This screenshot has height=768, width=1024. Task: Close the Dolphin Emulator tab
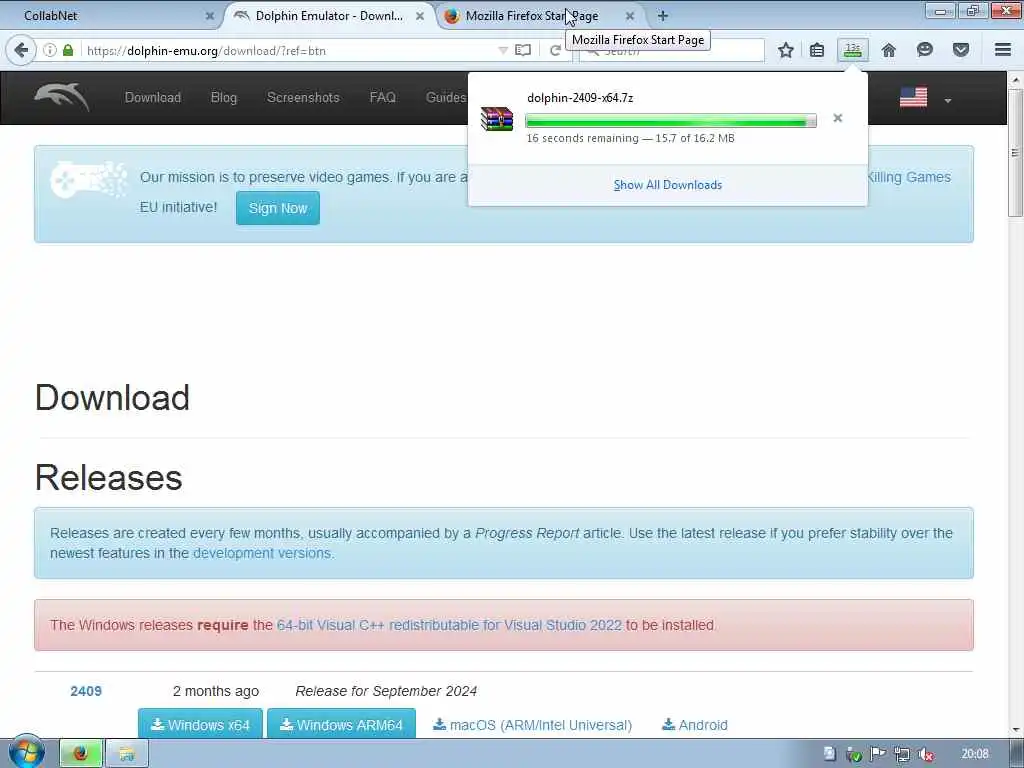[x=420, y=16]
